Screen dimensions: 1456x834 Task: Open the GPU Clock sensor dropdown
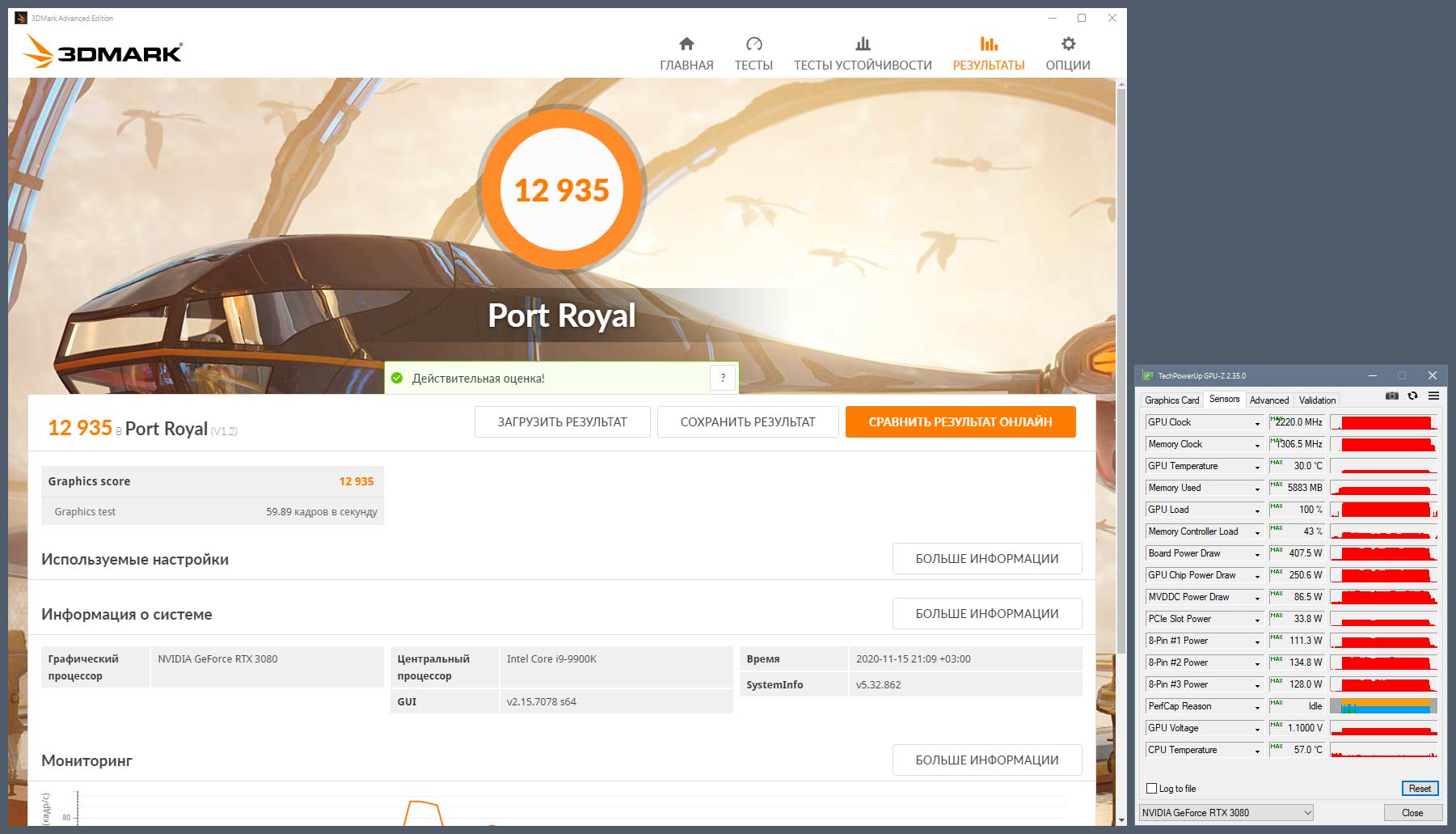1257,423
